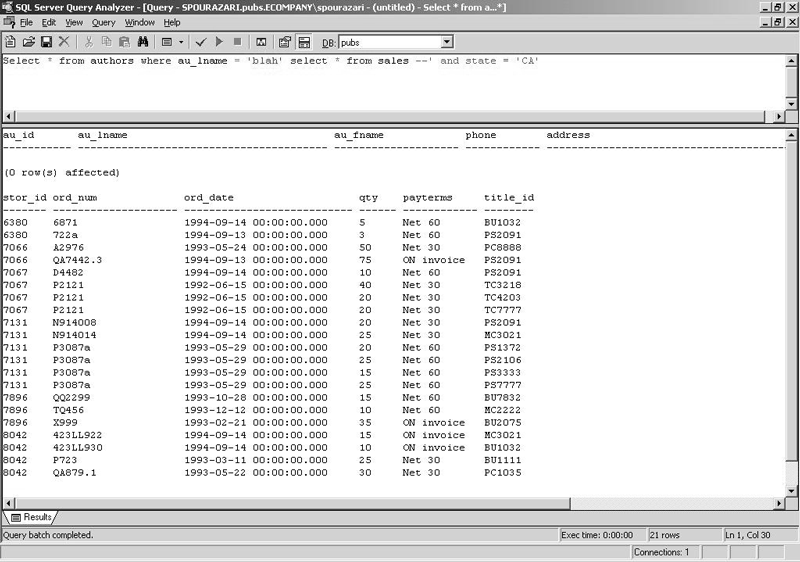Image resolution: width=800 pixels, height=562 pixels.
Task: Click order number N914008
Action: point(74,322)
